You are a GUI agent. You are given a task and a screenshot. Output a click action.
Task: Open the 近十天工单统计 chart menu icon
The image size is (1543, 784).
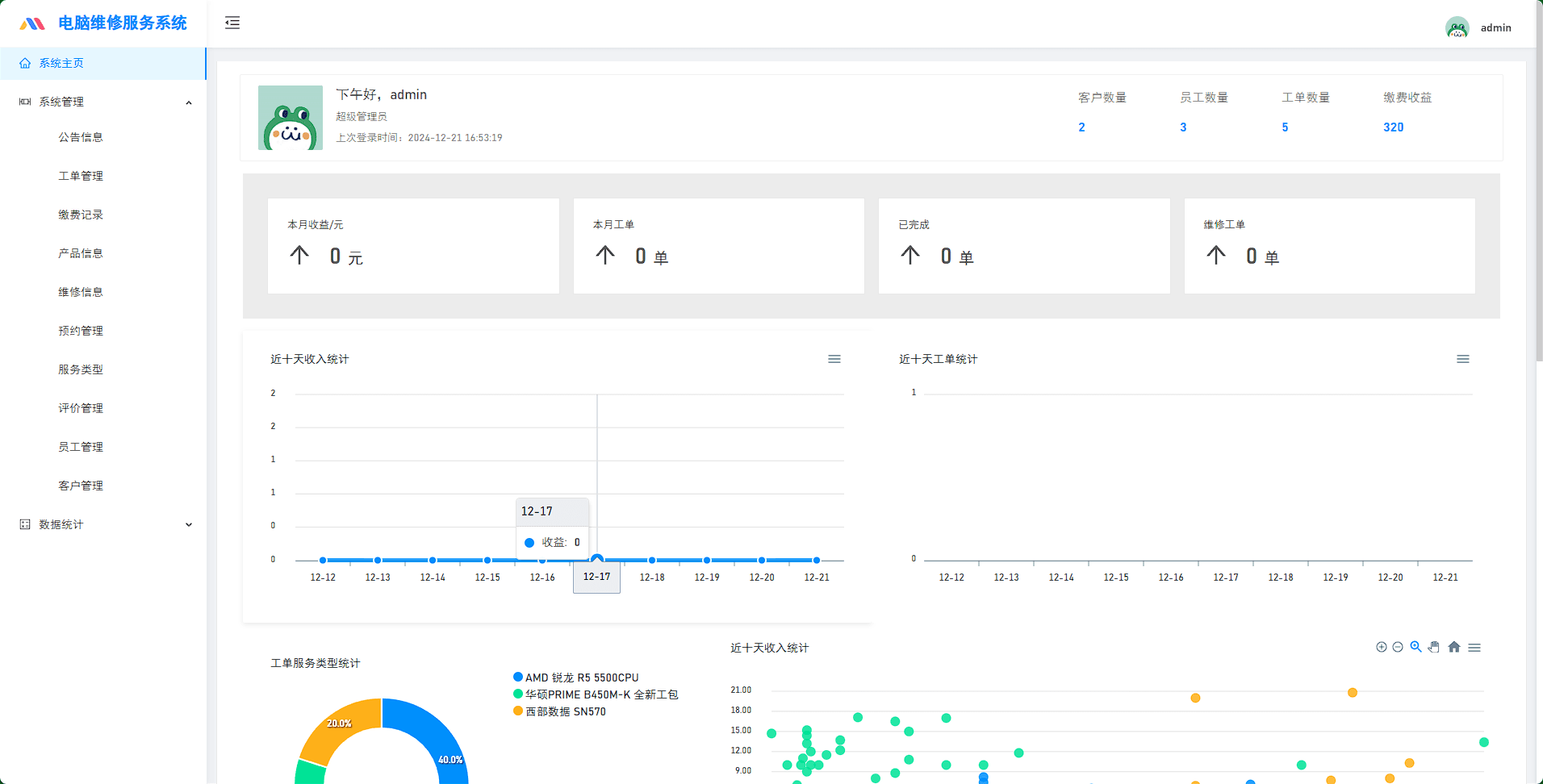click(1463, 359)
